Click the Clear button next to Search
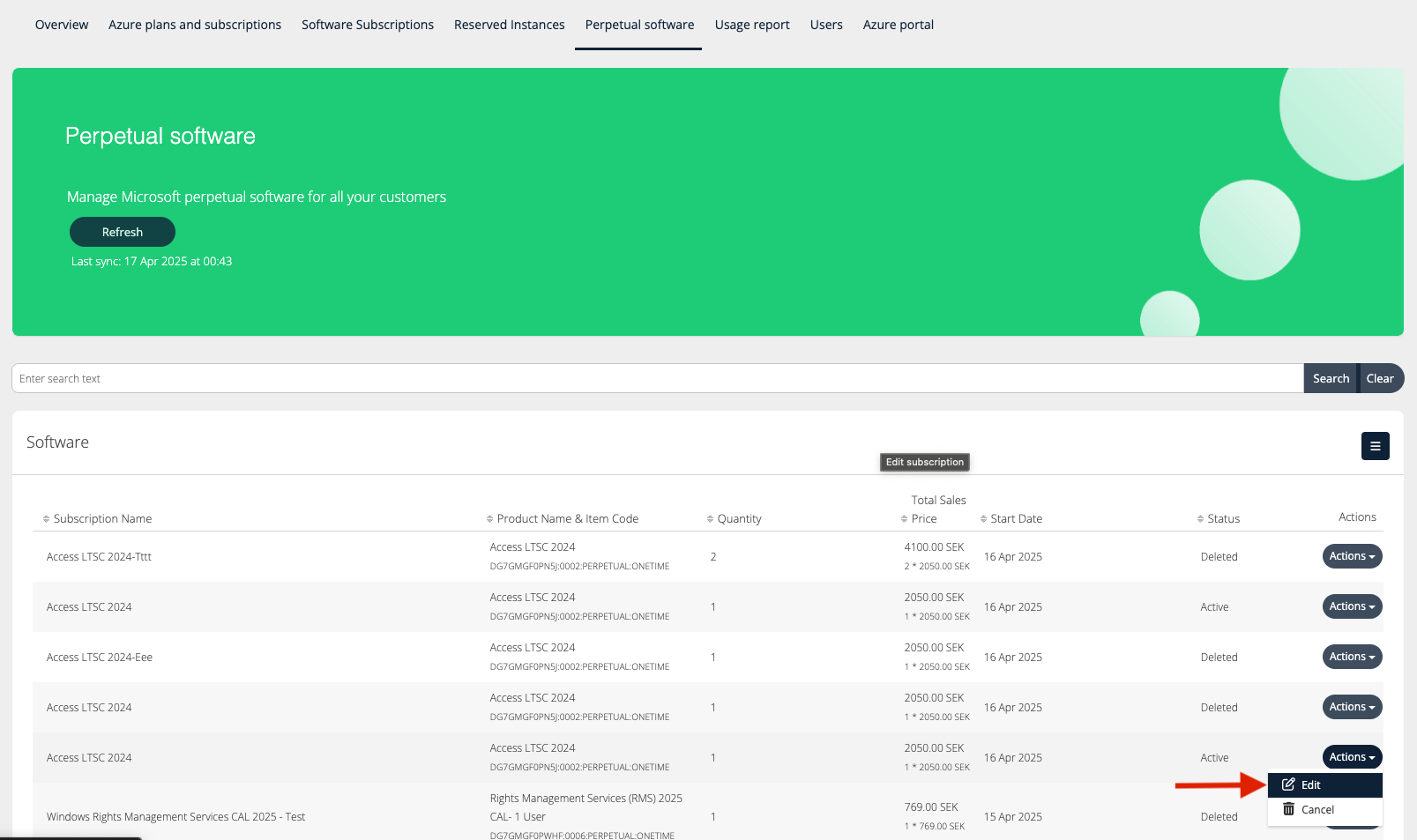Viewport: 1417px width, 840px height. coord(1380,378)
